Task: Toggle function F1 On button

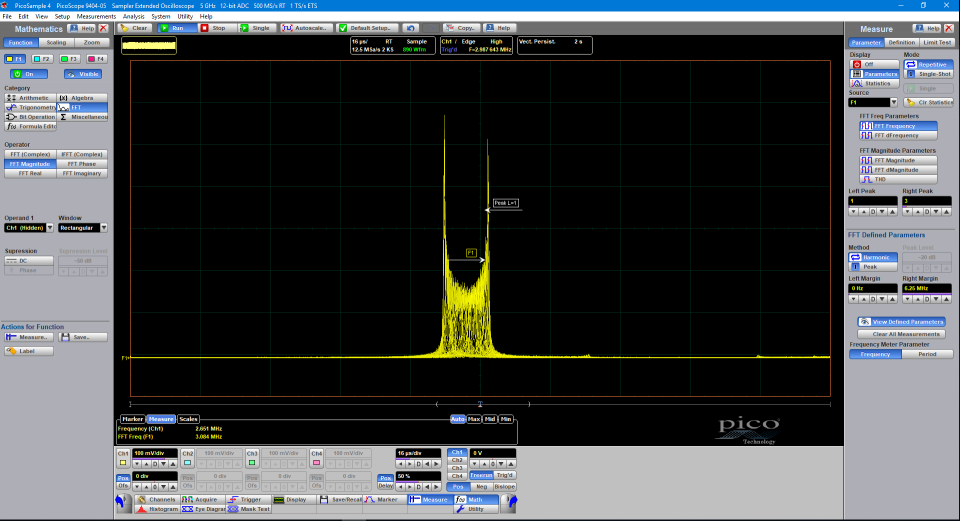Action: click(29, 74)
